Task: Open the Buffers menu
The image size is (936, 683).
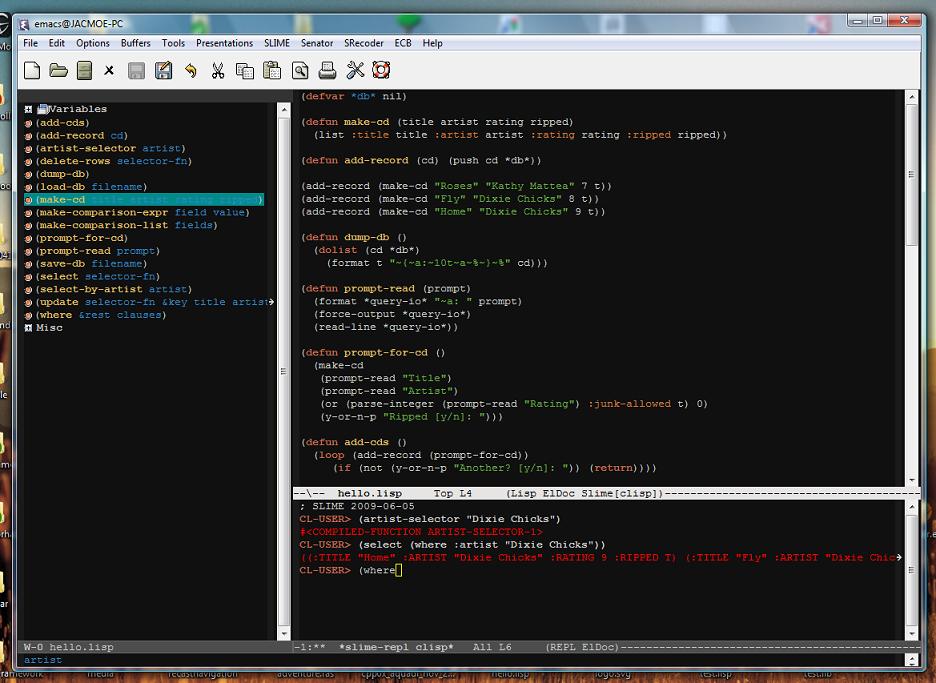Action: (136, 43)
